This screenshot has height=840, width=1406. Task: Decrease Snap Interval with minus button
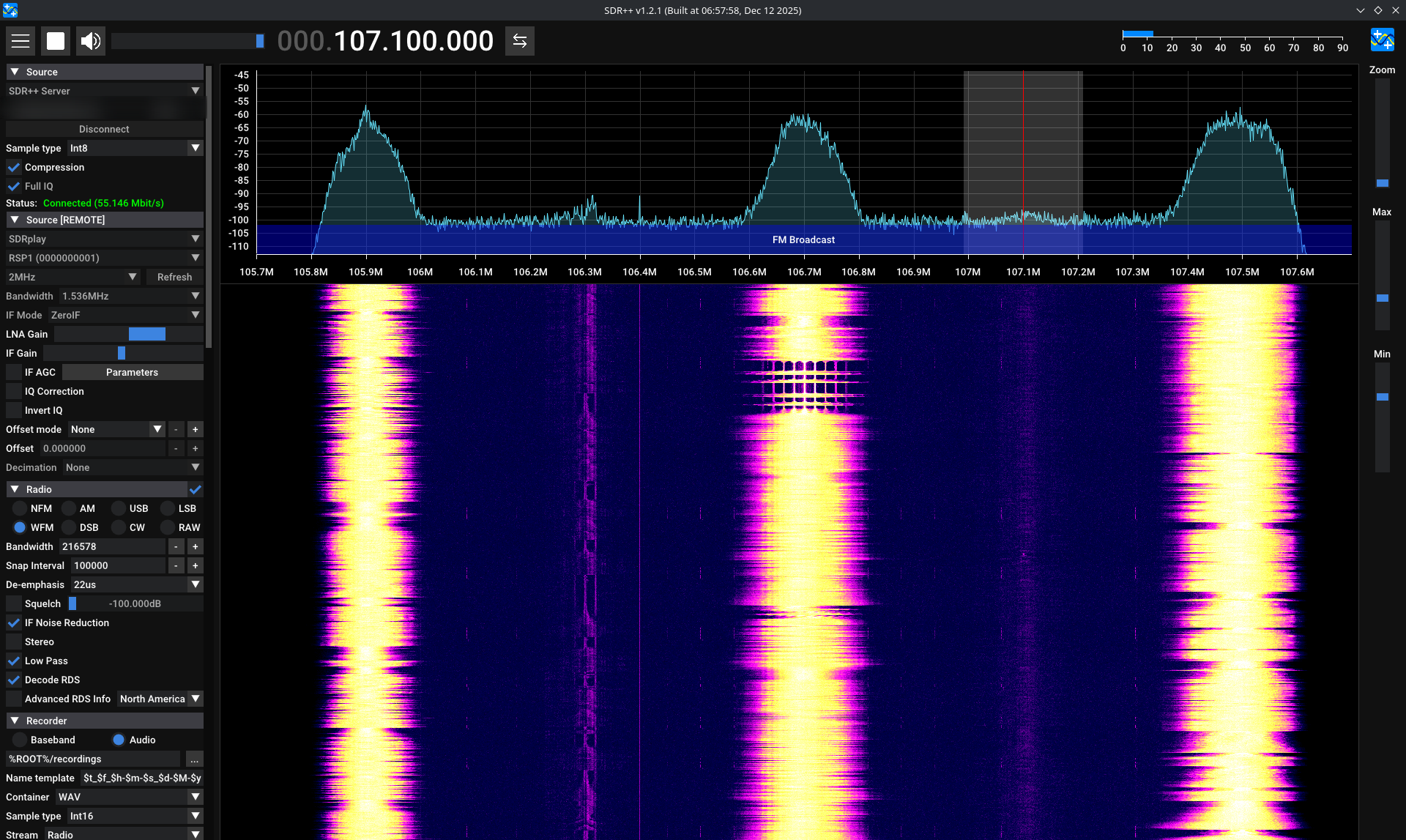[x=176, y=566]
